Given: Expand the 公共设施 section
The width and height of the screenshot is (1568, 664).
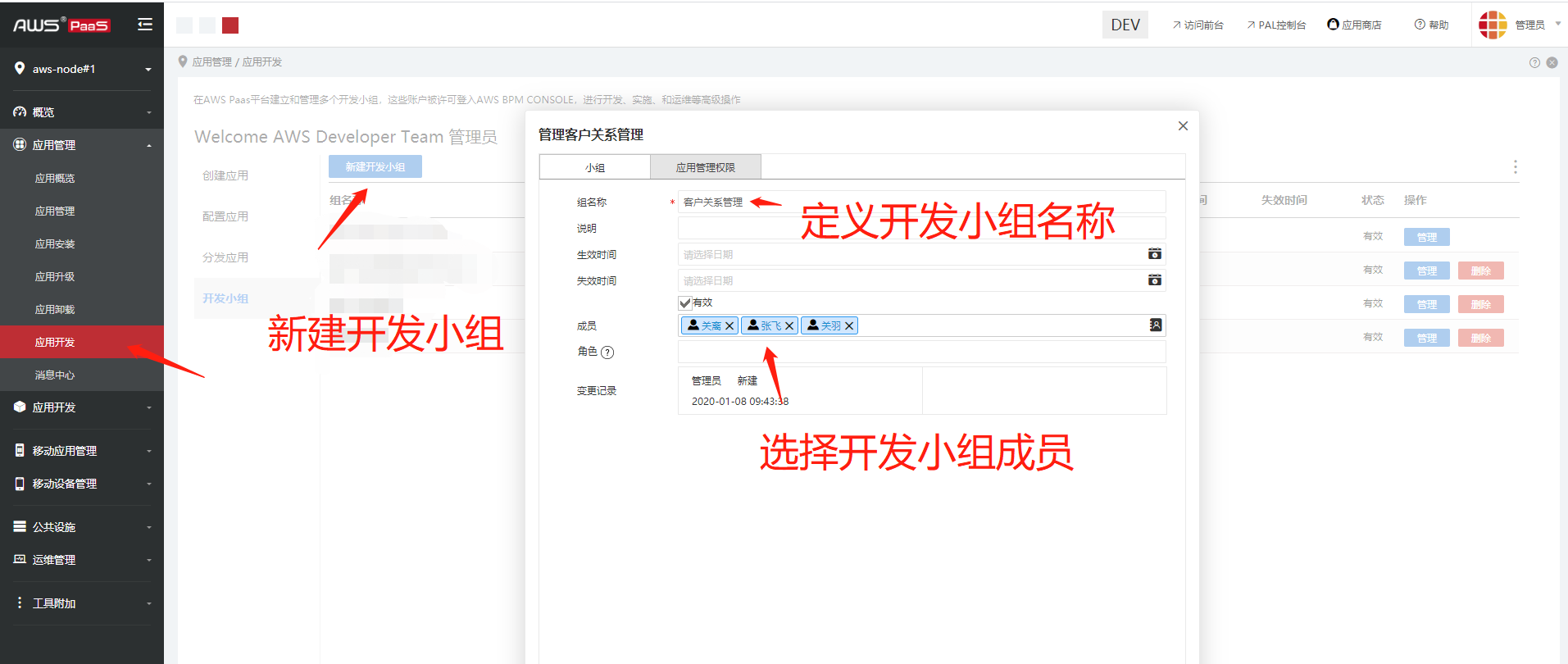Looking at the screenshot, I should [149, 527].
